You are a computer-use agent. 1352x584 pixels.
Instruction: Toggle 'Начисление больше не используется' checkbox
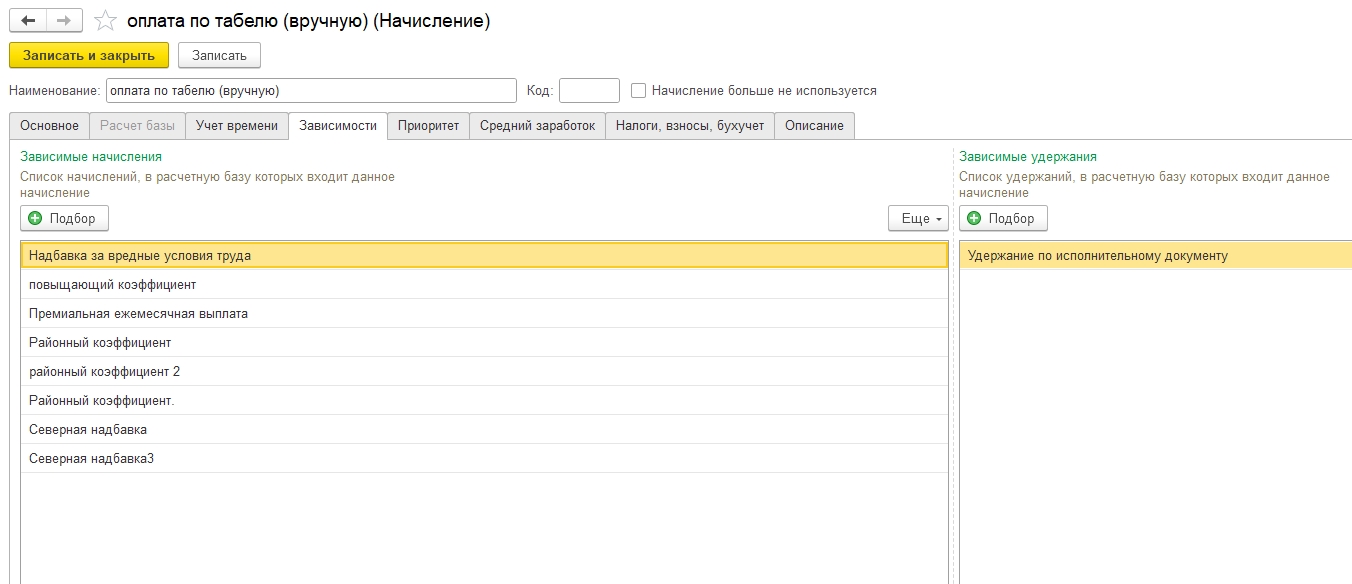coord(639,91)
